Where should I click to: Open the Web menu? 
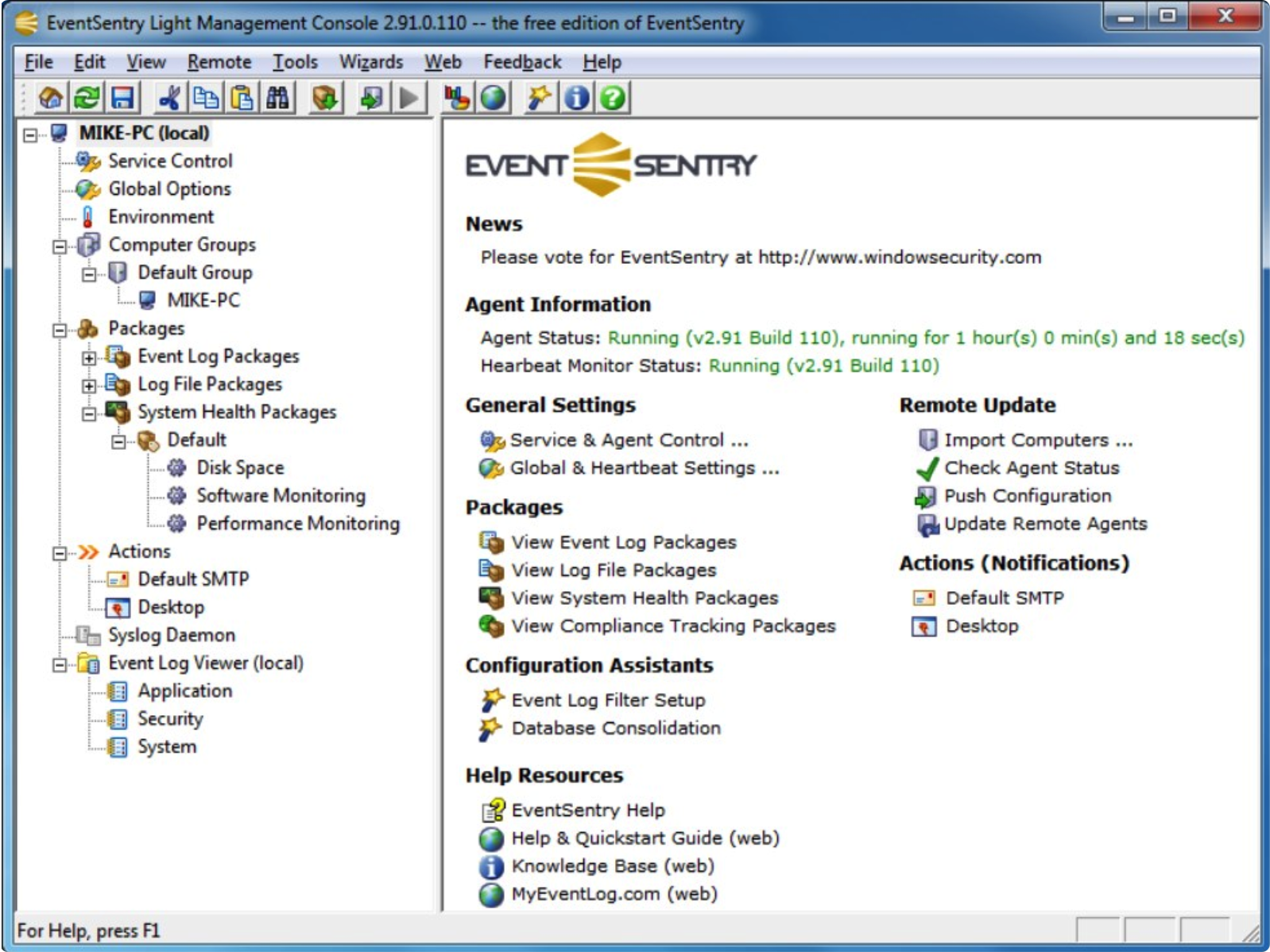(443, 62)
